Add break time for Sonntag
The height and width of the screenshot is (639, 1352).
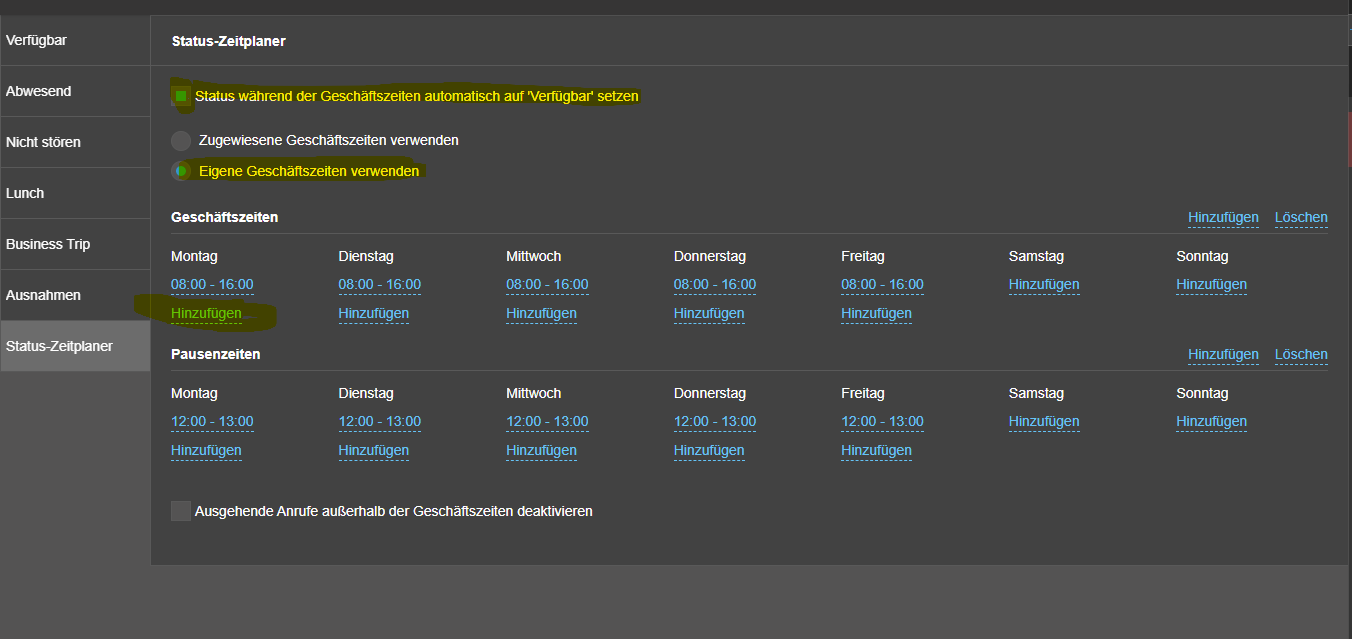pos(1211,421)
